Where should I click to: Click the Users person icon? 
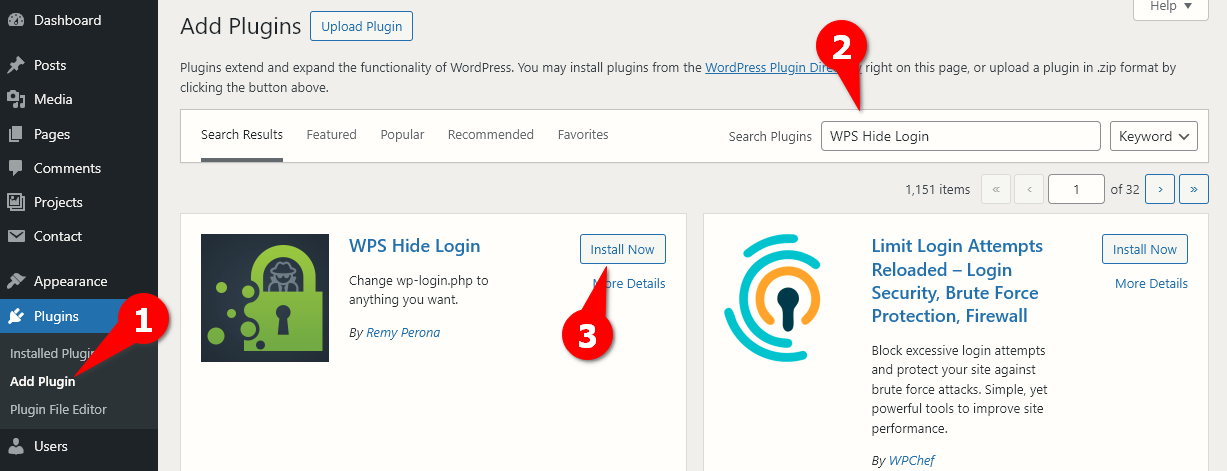16,446
